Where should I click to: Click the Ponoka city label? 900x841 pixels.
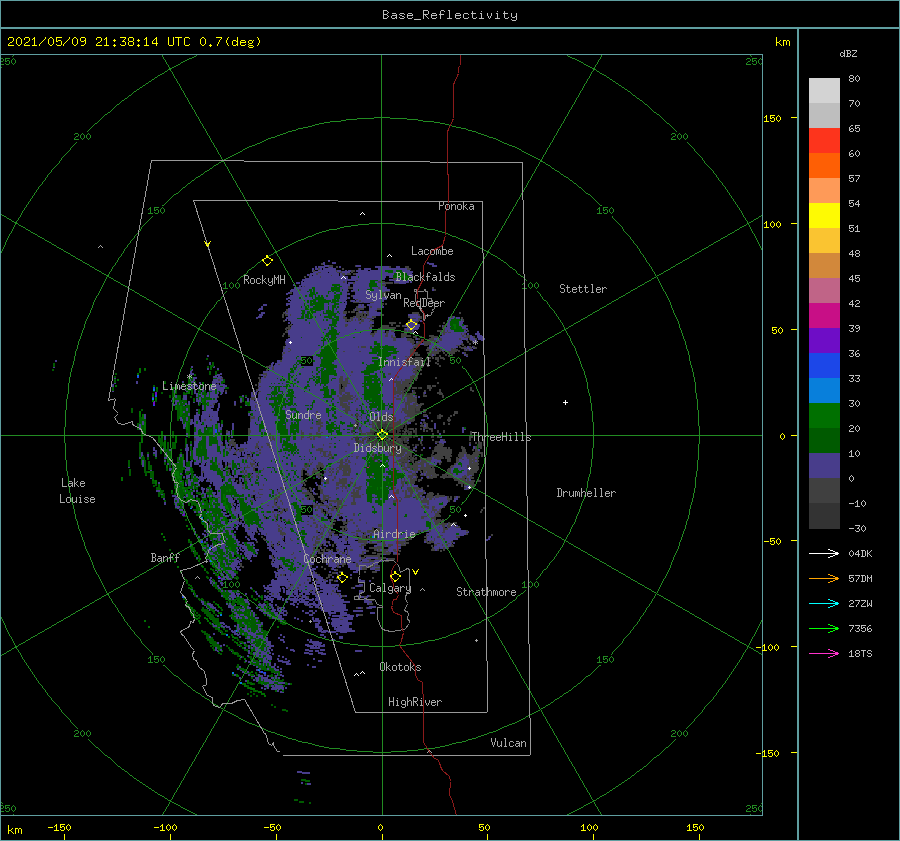pos(456,206)
